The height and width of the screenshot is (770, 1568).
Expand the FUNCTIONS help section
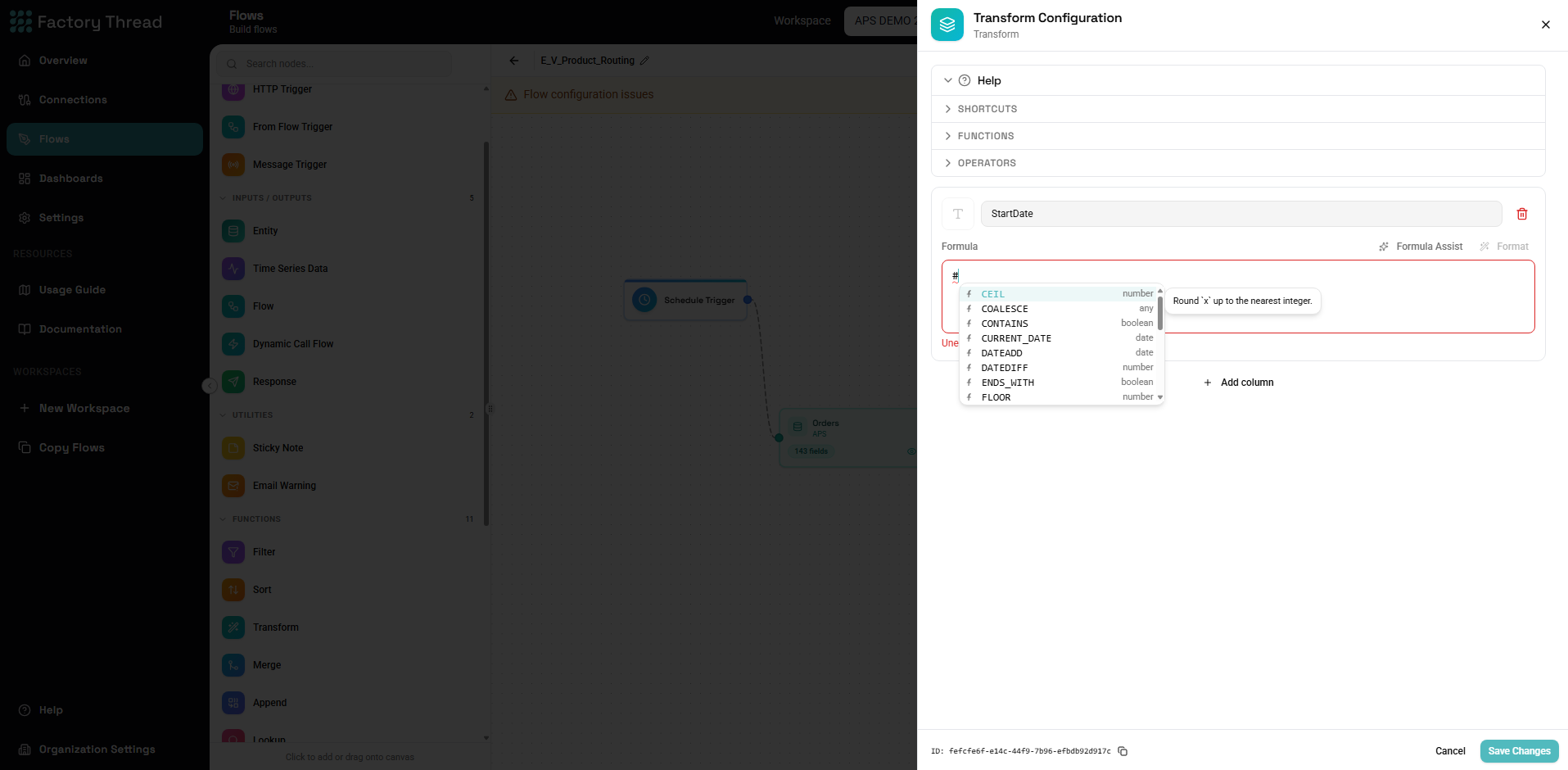pos(1238,136)
